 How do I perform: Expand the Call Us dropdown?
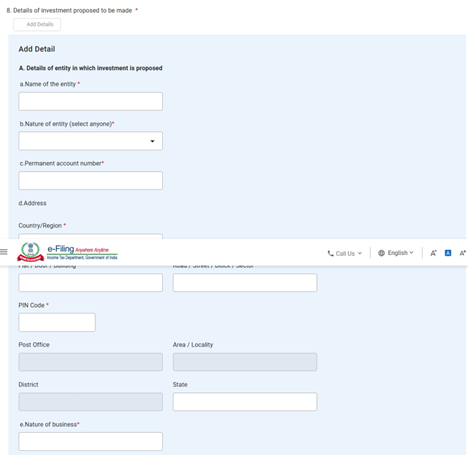345,253
